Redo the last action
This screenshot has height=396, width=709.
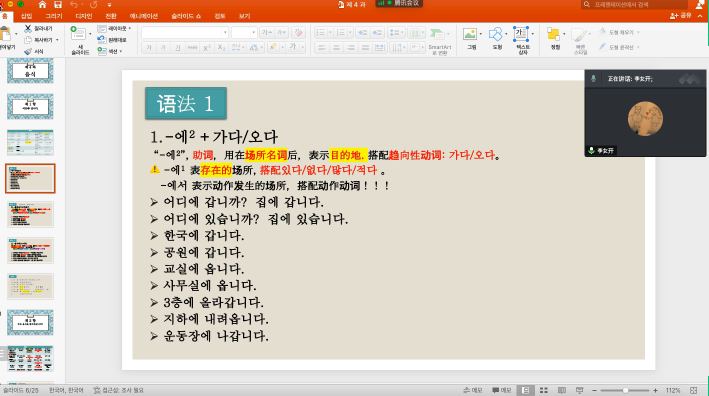point(94,5)
